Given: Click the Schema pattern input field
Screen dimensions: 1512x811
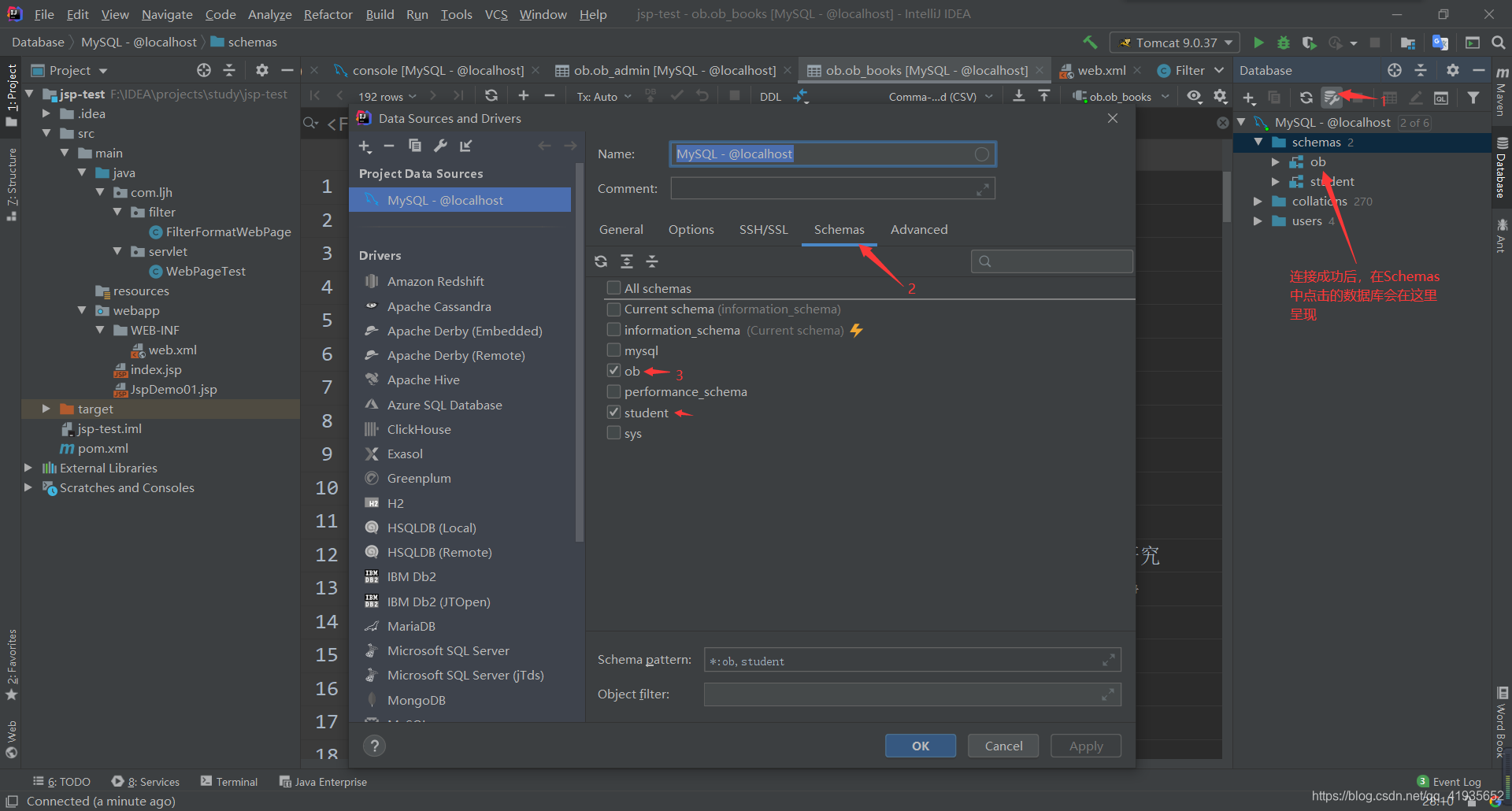Looking at the screenshot, I should click(x=912, y=660).
